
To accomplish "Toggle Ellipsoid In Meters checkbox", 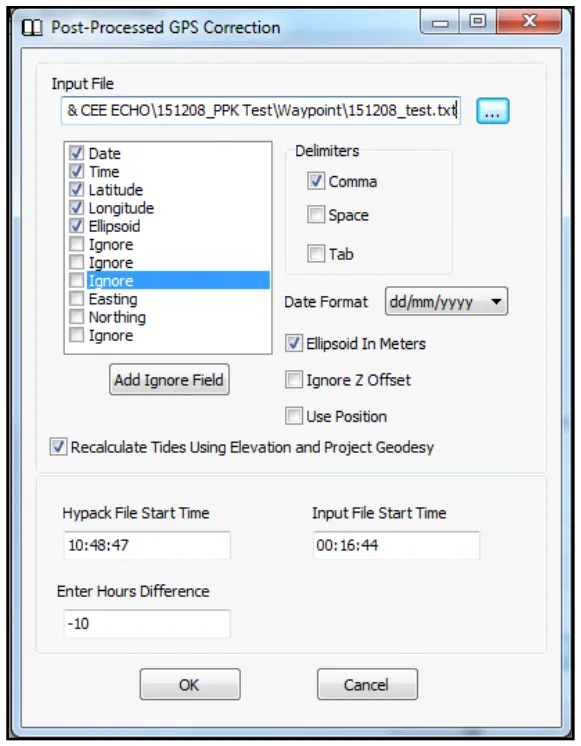I will [294, 344].
